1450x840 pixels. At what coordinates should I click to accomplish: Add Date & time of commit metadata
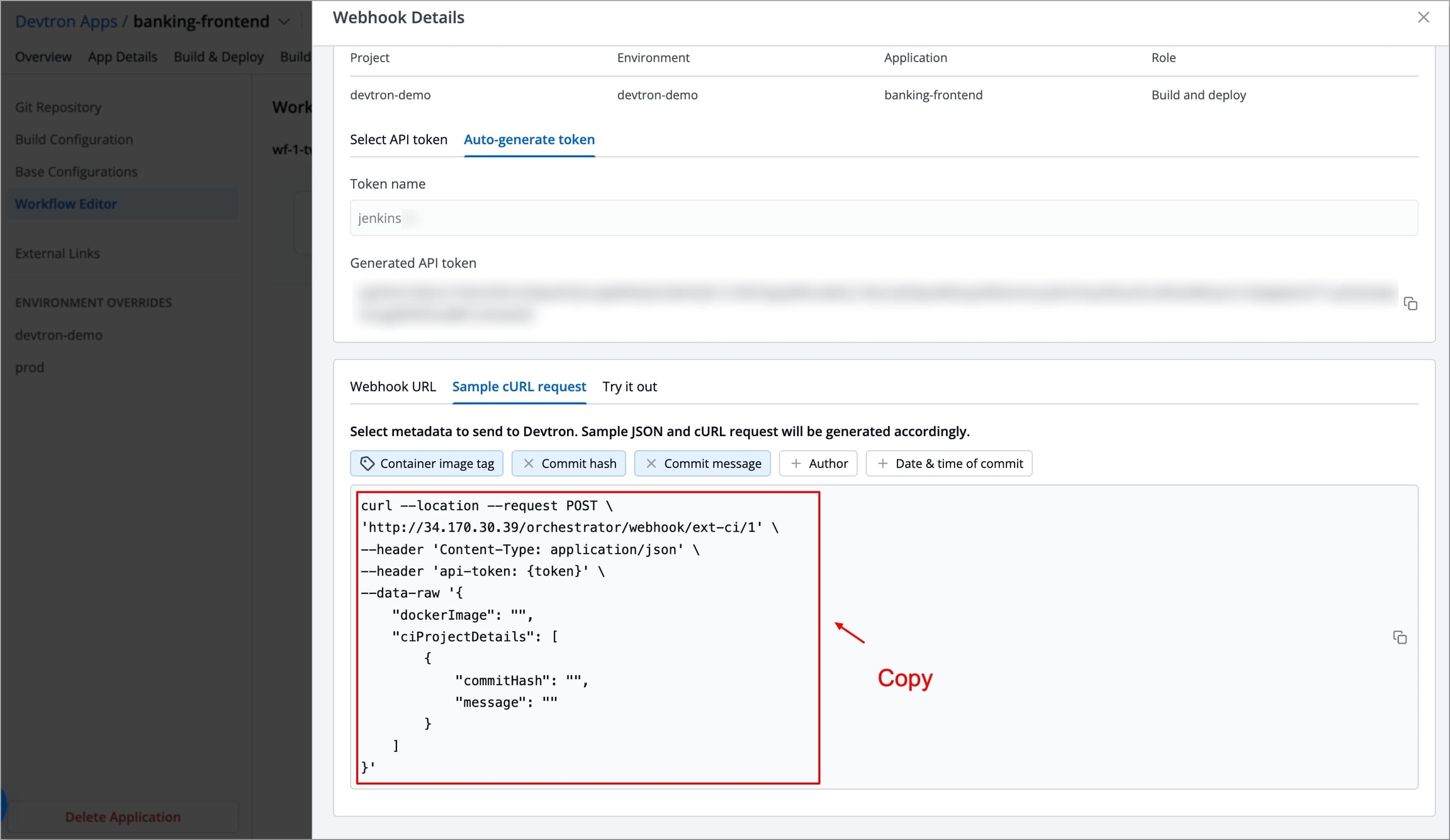coord(949,464)
